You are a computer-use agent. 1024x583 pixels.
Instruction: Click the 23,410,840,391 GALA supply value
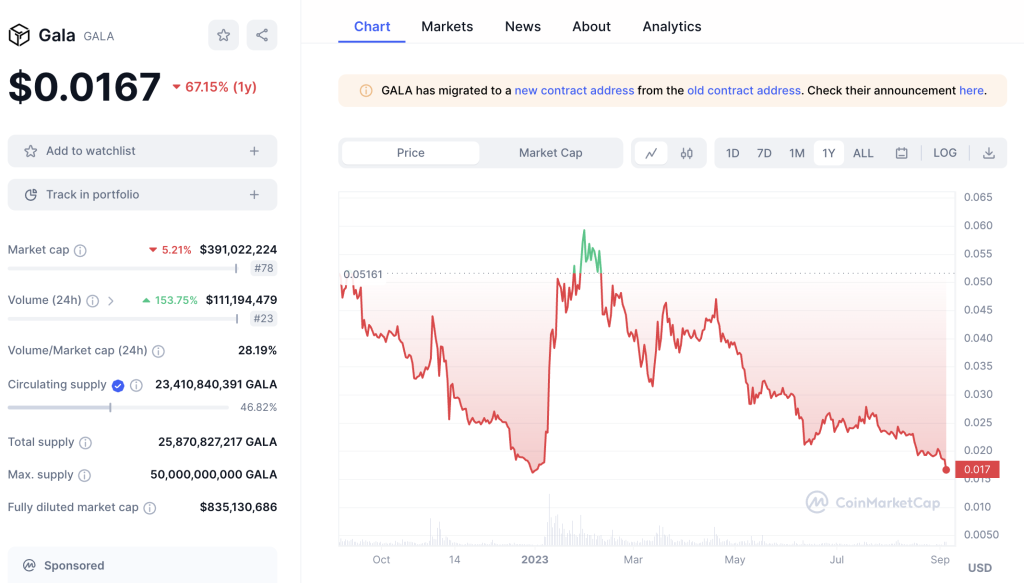click(216, 384)
